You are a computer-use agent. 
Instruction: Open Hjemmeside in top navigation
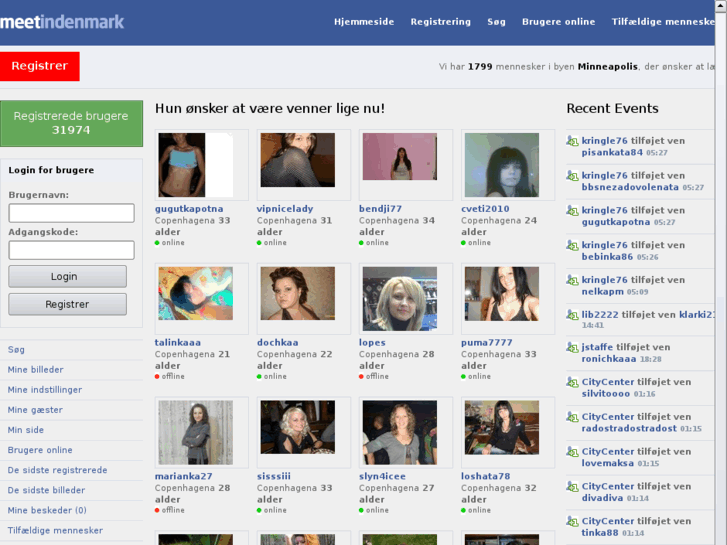click(364, 22)
